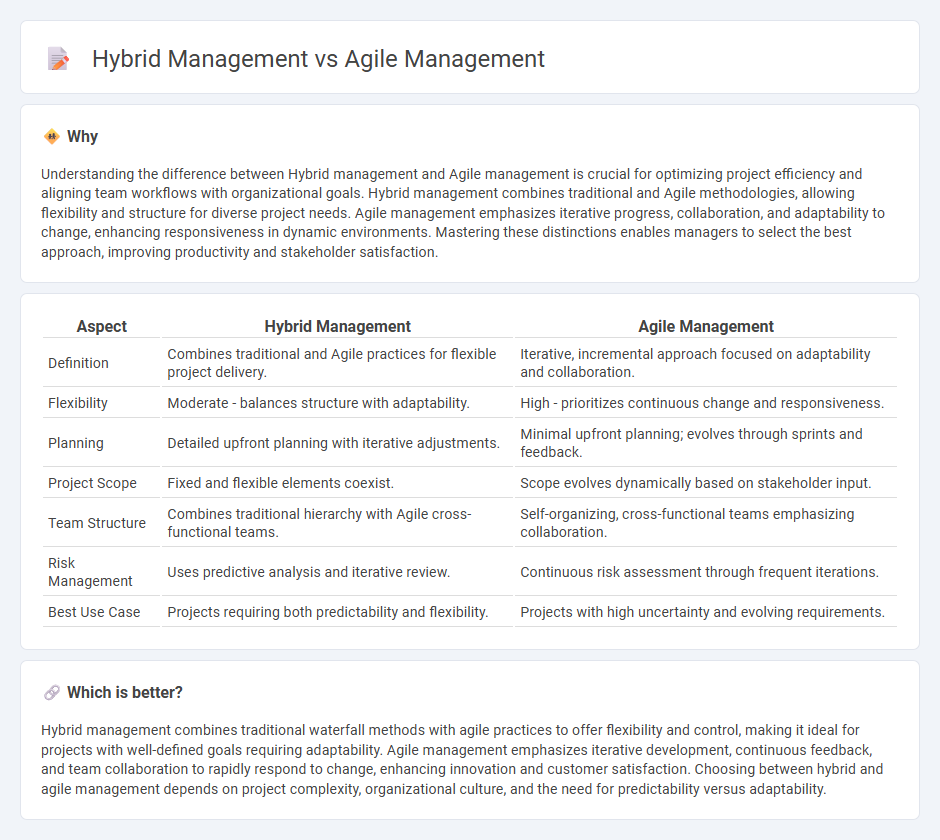Click cell 'Minimal upfront planning; evolves through sprints'
This screenshot has width=940, height=840.
[x=706, y=443]
